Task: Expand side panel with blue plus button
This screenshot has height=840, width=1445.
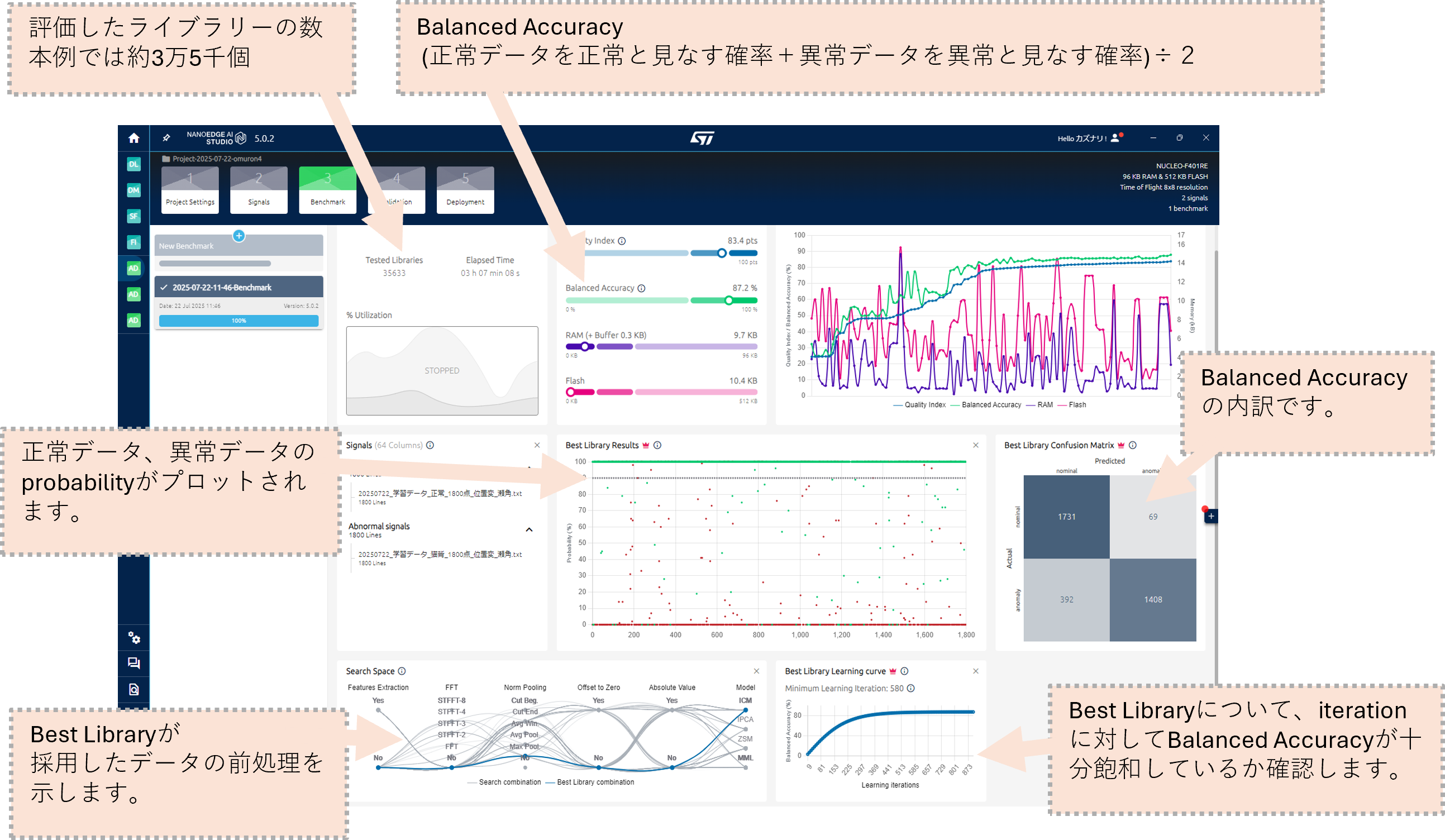Action: point(1210,517)
